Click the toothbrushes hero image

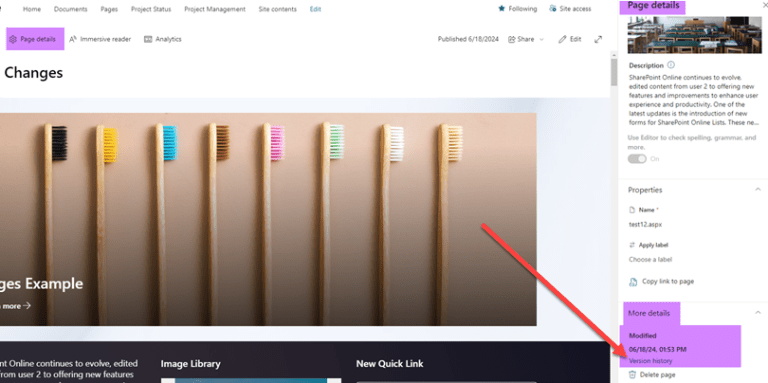(268, 219)
